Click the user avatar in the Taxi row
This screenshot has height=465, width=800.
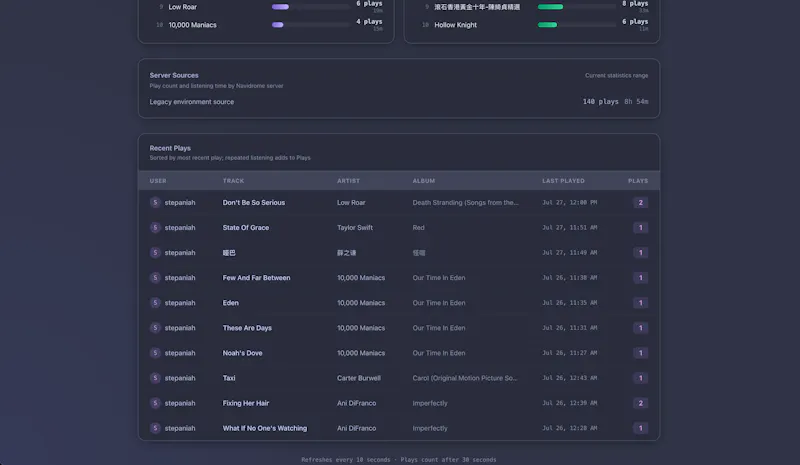click(155, 378)
